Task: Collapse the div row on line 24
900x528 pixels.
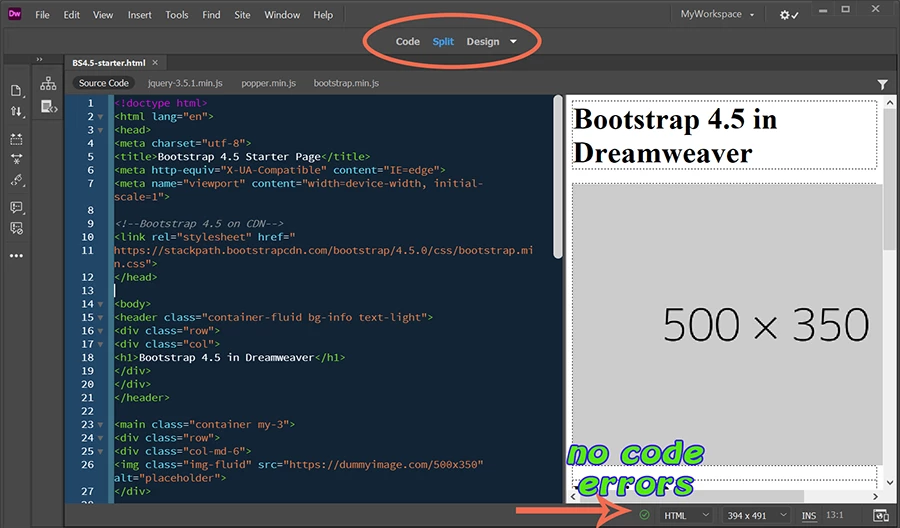Action: [x=100, y=438]
